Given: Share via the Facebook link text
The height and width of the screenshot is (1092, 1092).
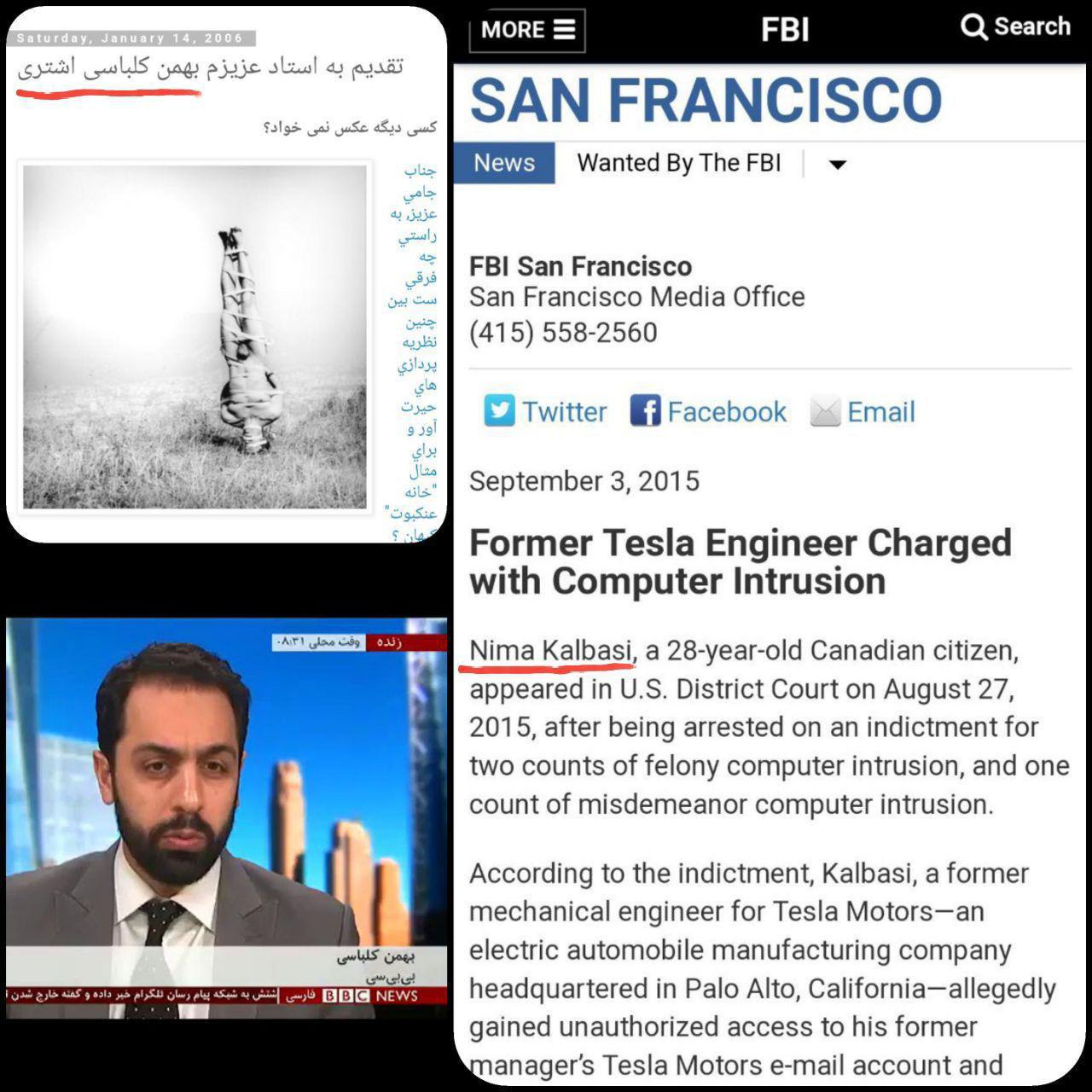Looking at the screenshot, I should [x=727, y=412].
